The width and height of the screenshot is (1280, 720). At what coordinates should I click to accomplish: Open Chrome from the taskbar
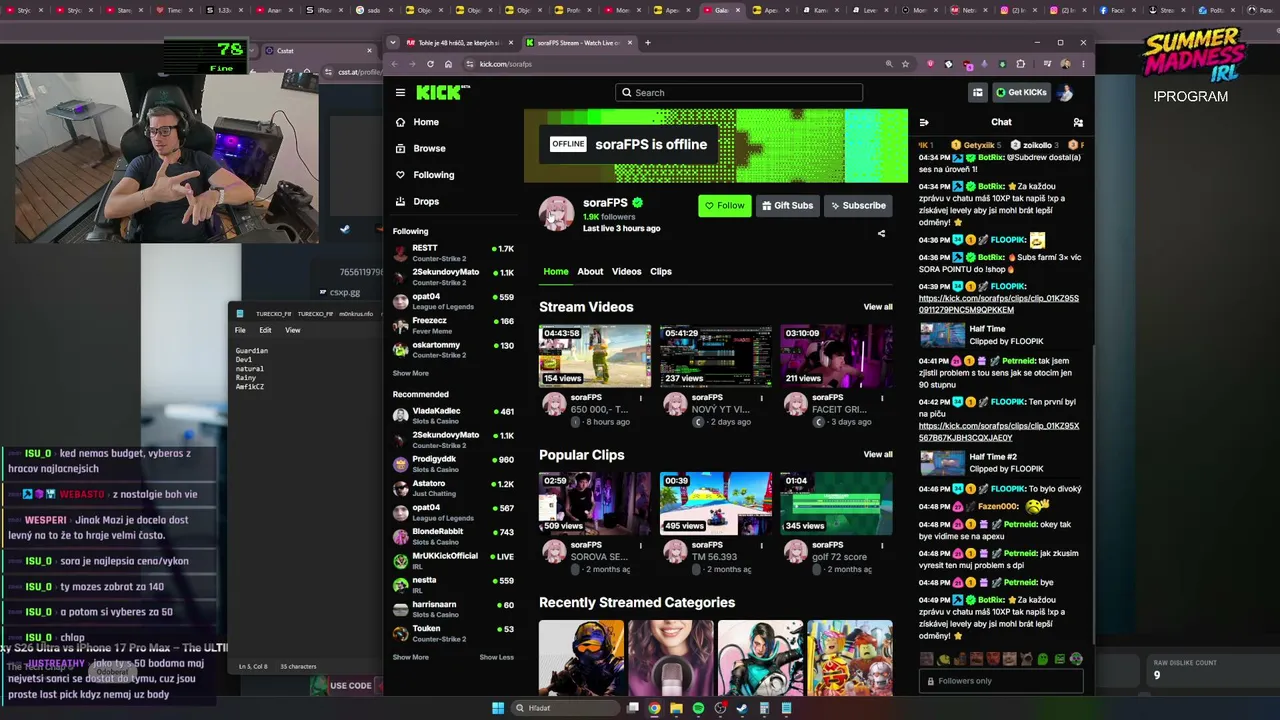coord(654,708)
